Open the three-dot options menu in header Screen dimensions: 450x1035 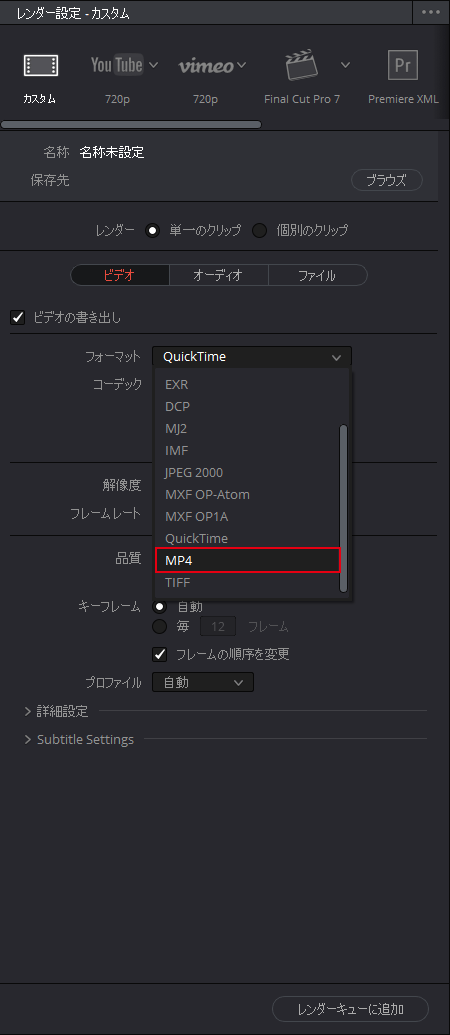pos(431,13)
